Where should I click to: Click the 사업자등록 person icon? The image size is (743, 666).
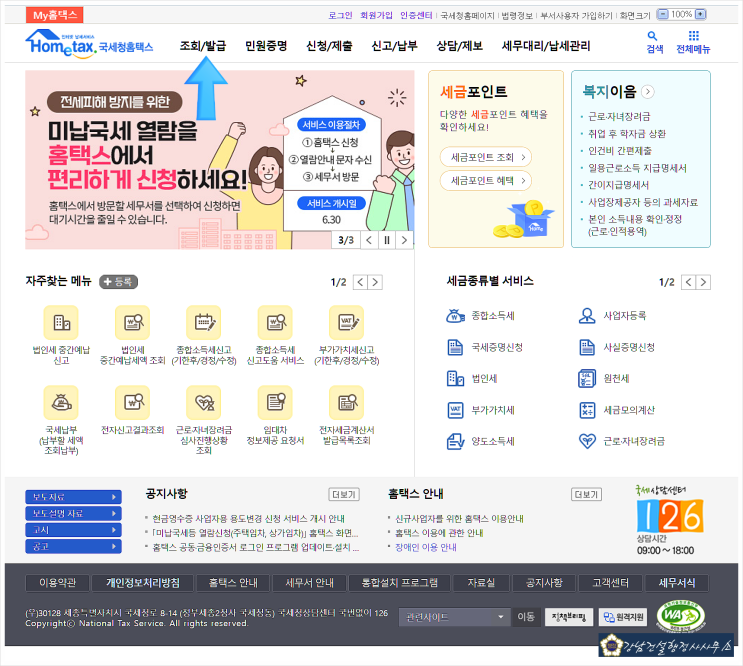[587, 315]
